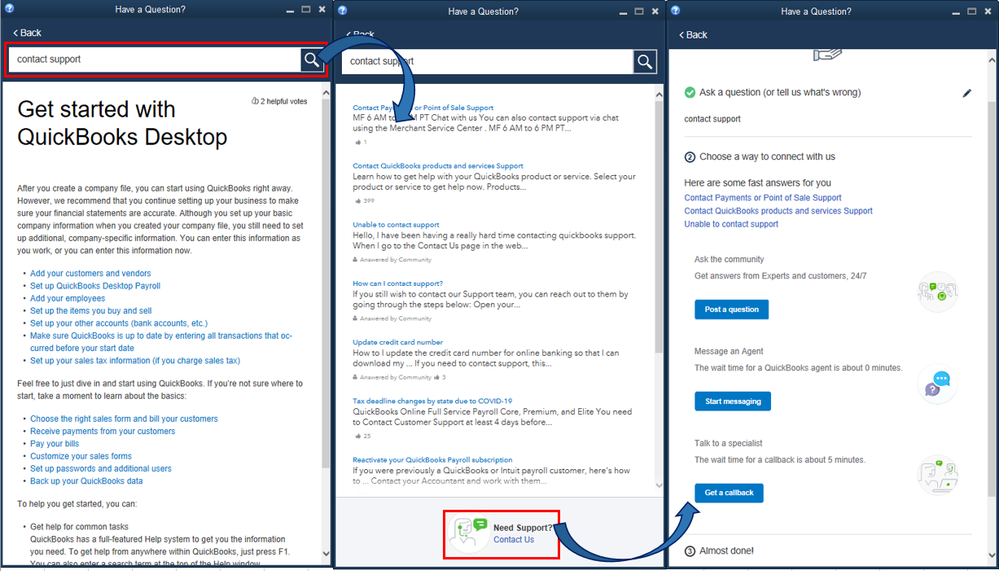Click the search magnifier in the middle window
The height and width of the screenshot is (571, 999).
pyautogui.click(x=645, y=62)
